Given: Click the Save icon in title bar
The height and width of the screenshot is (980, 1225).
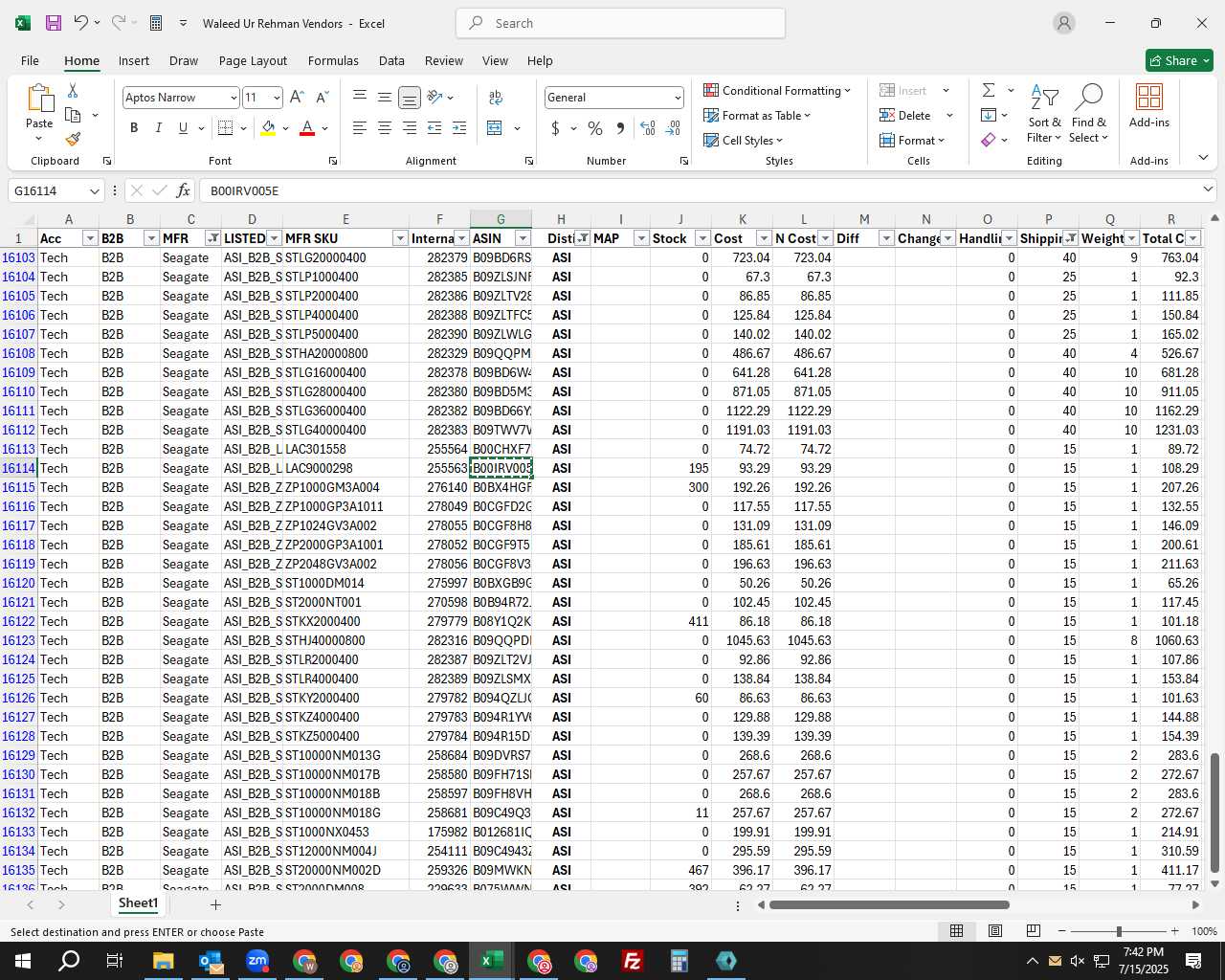Looking at the screenshot, I should tap(54, 23).
